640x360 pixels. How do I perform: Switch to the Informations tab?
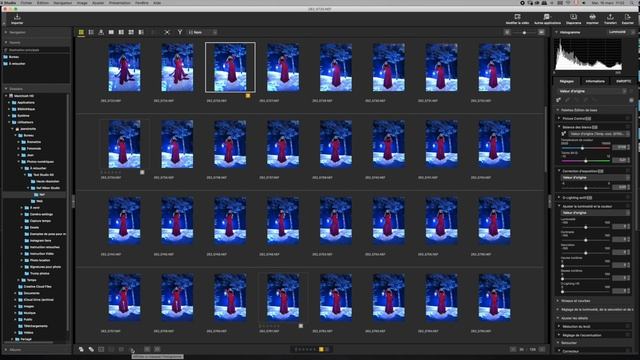tap(595, 81)
